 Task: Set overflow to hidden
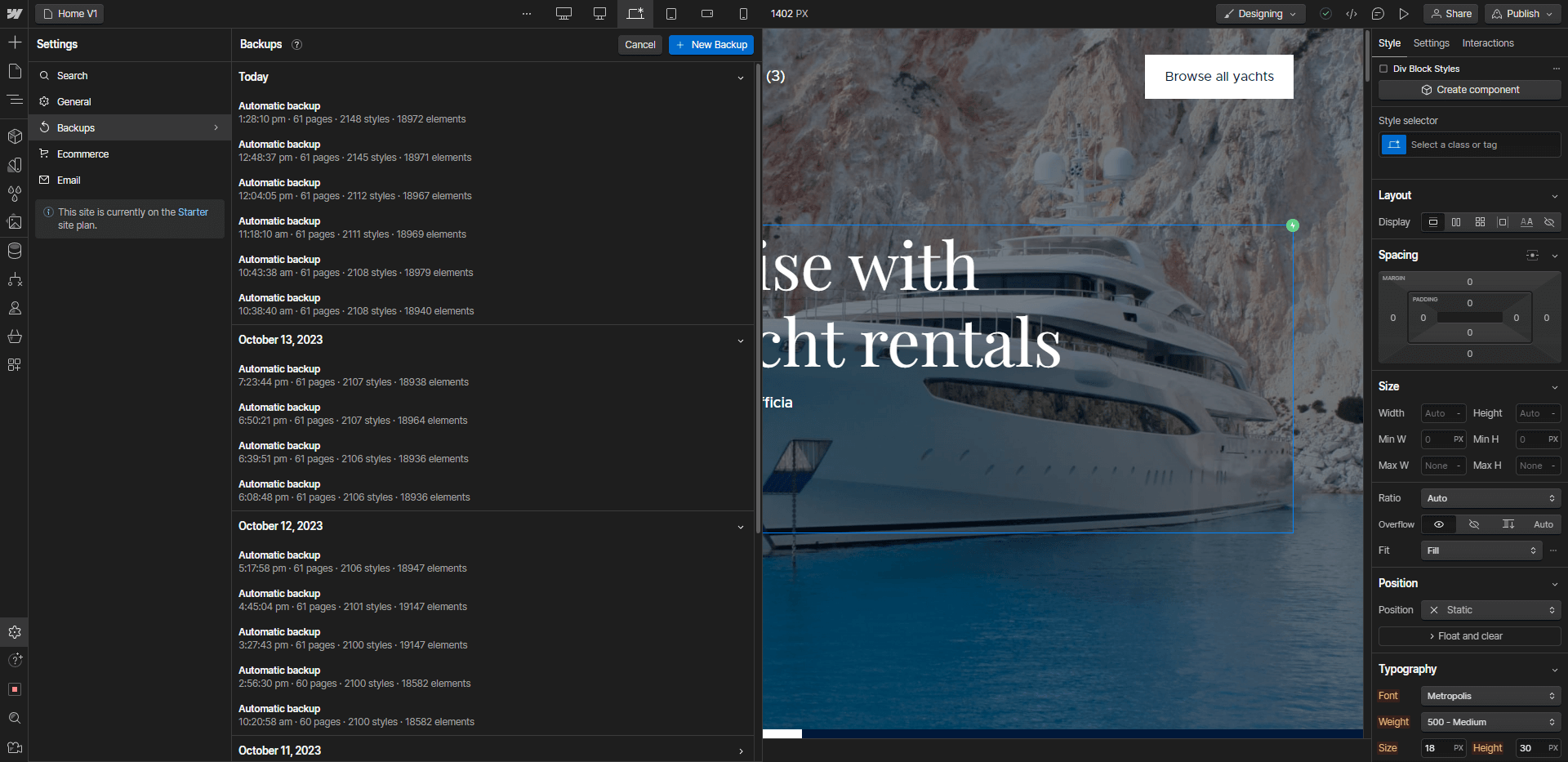pos(1474,524)
